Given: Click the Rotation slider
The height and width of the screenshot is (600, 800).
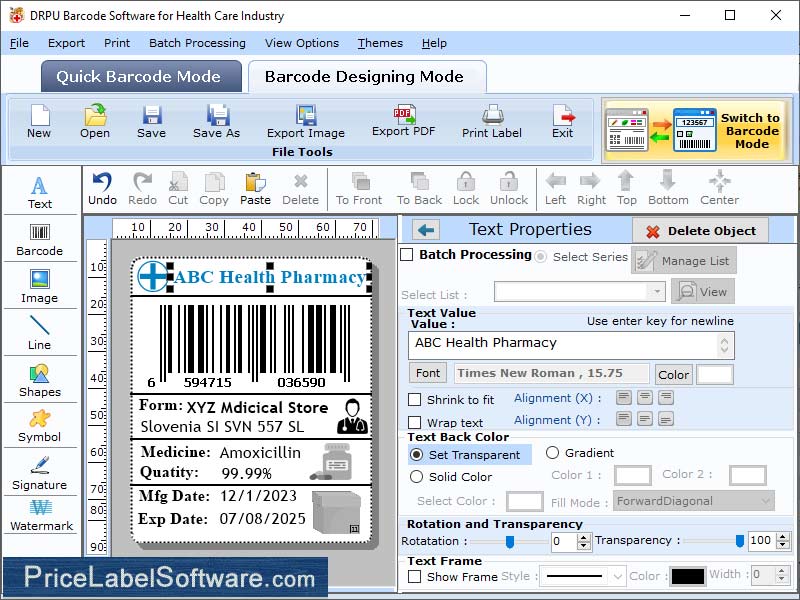Looking at the screenshot, I should [x=509, y=541].
